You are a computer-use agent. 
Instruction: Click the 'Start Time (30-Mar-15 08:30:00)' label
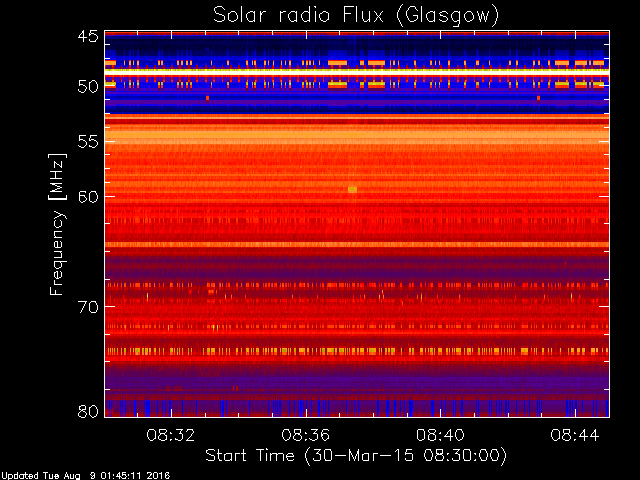coord(356,456)
